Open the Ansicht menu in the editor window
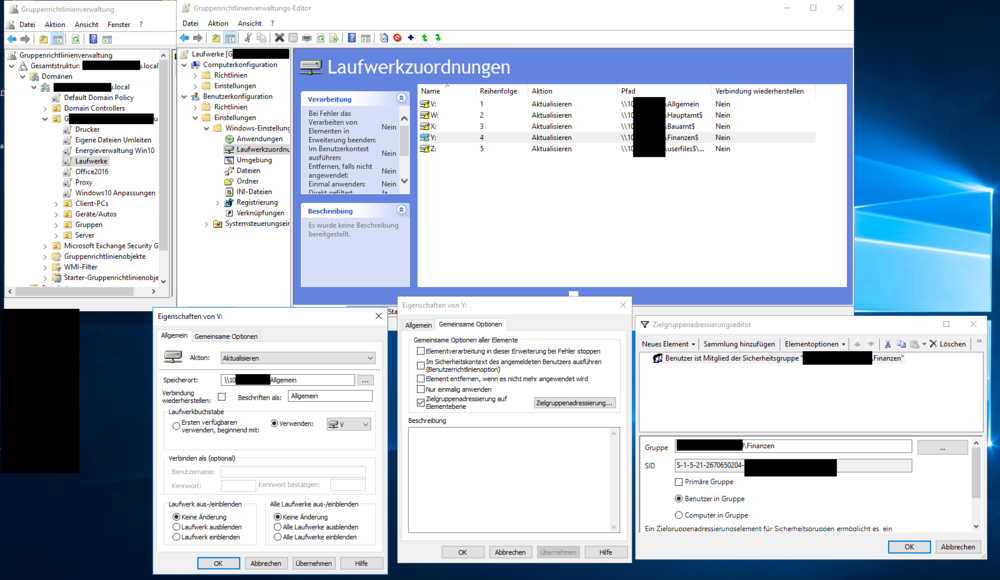The width and height of the screenshot is (1000, 580). pyautogui.click(x=250, y=23)
